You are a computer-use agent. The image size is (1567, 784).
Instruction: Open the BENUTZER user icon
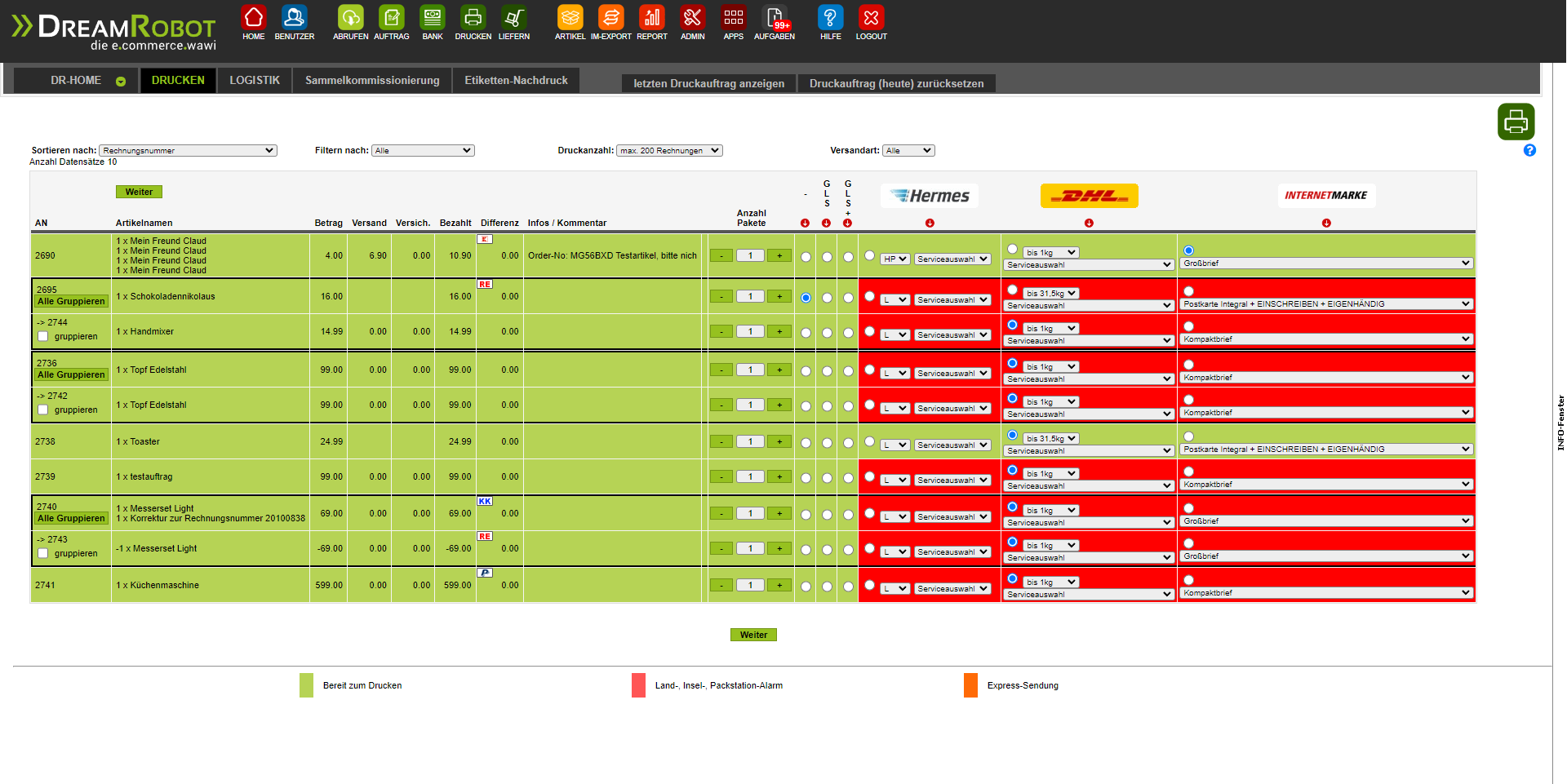pos(295,17)
